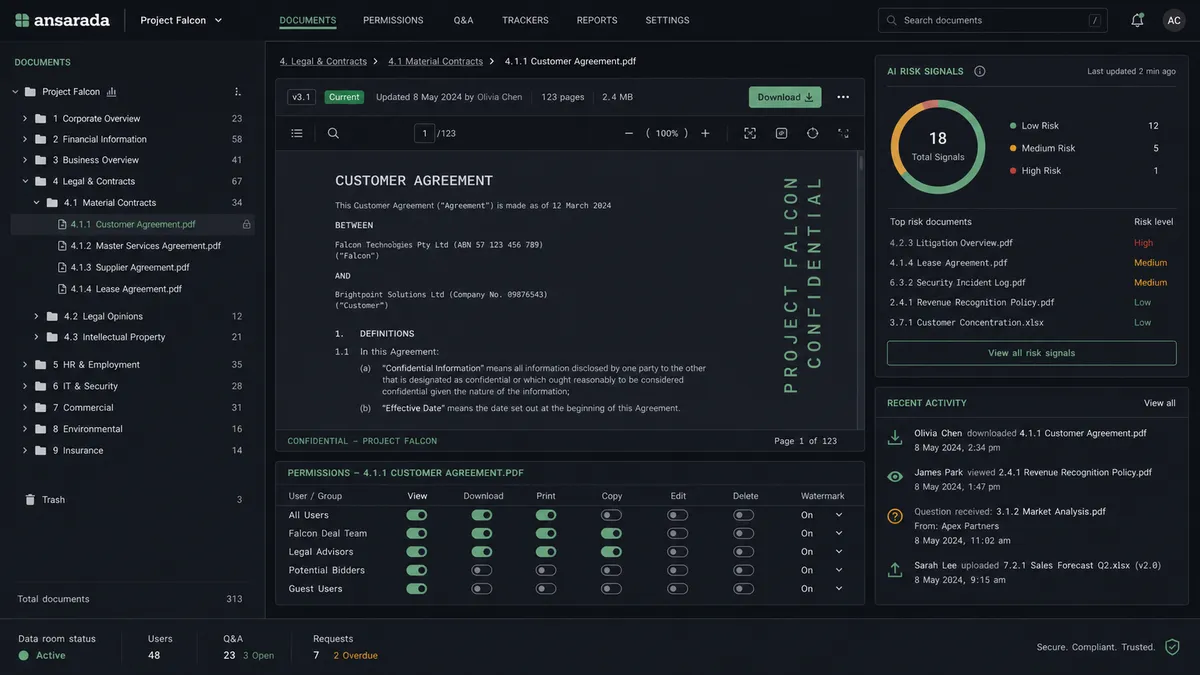Viewport: 1200px width, 675px height.
Task: Collapse the 4.1 Material Contracts subfolder
Action: click(x=37, y=203)
